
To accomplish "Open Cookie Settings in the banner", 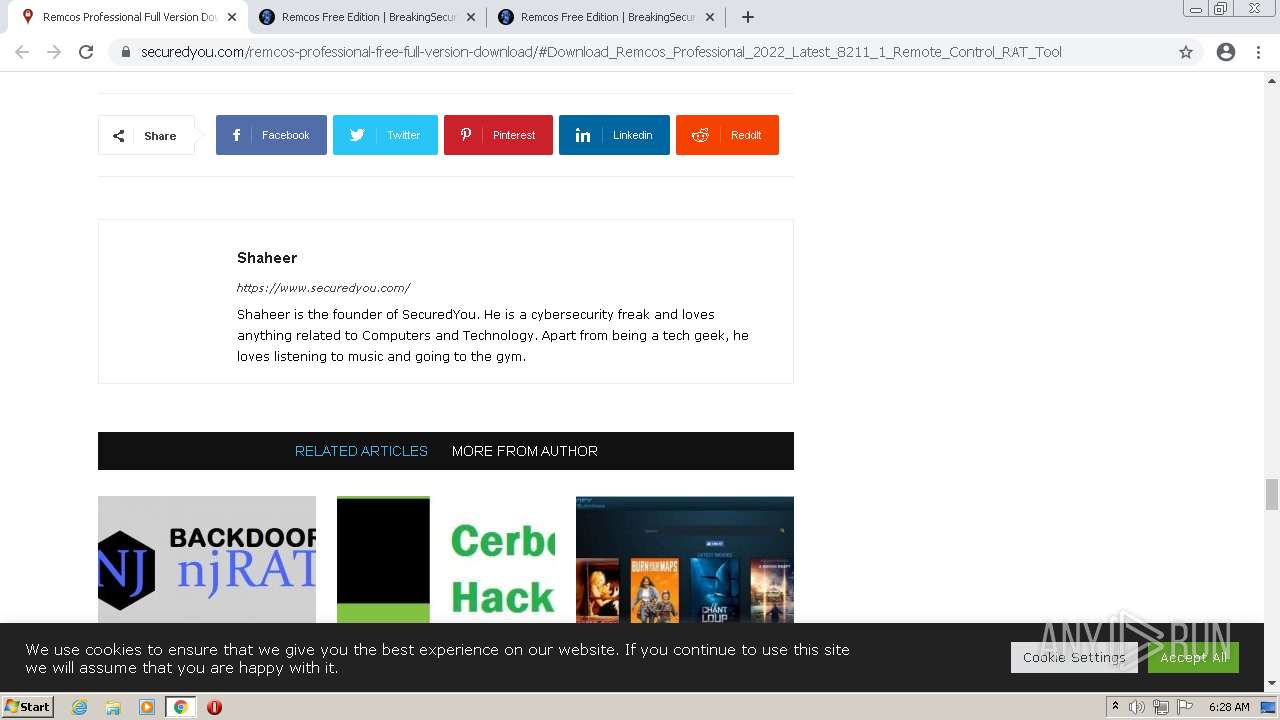I will point(1074,657).
